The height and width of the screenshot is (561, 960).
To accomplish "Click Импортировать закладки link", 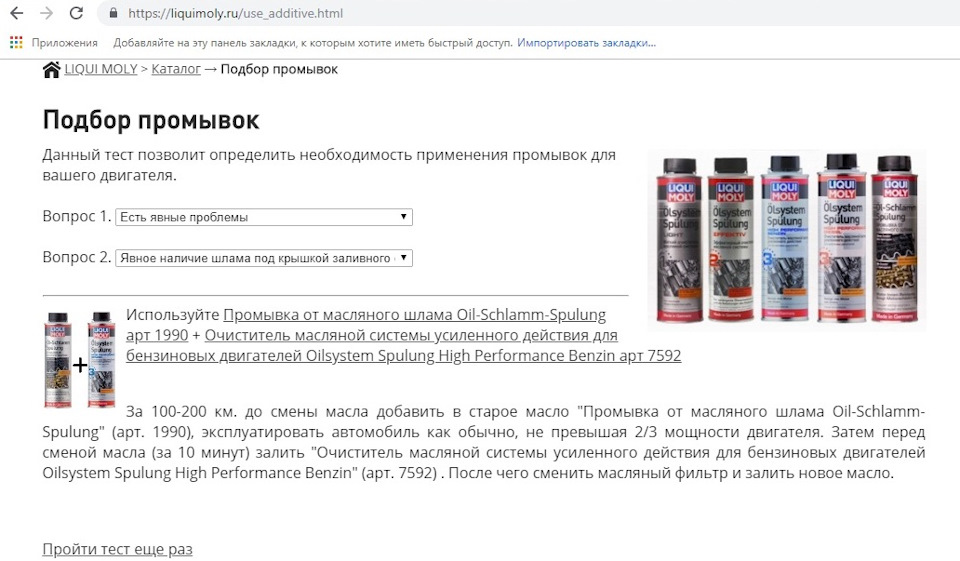I will tap(586, 43).
